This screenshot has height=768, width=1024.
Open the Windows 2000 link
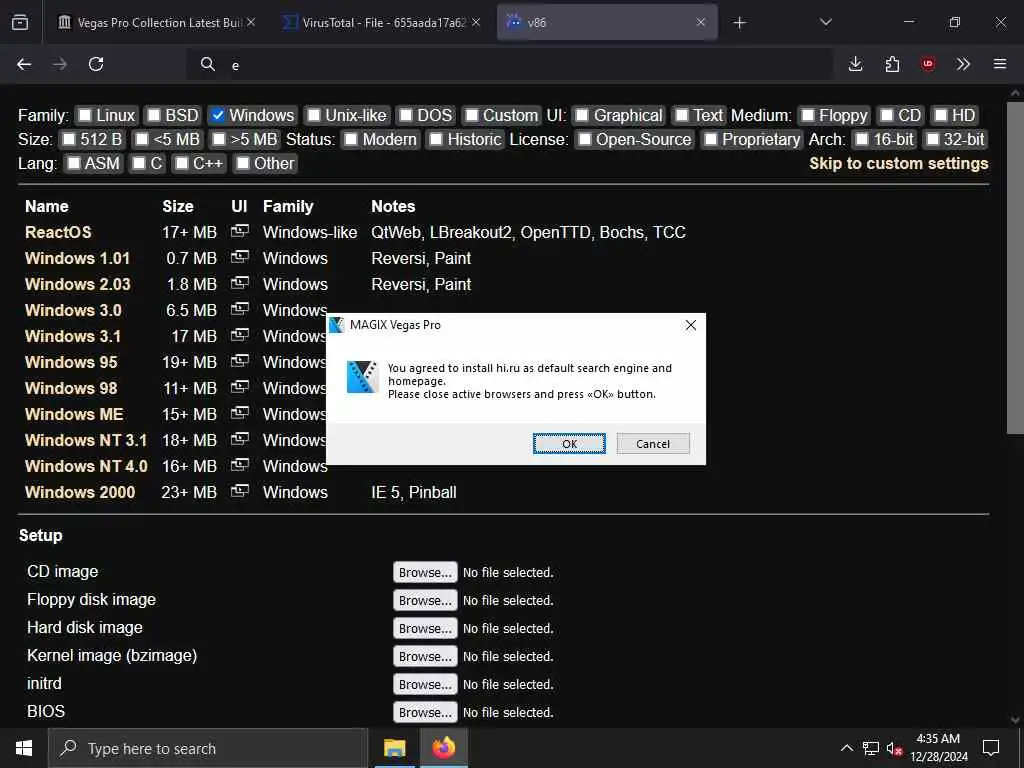pos(80,492)
